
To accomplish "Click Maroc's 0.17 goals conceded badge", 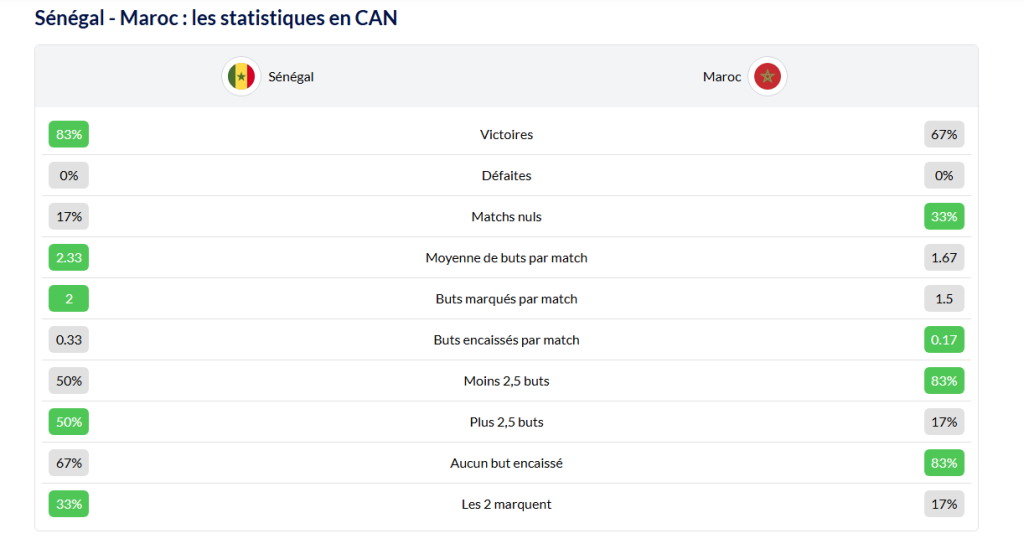I will tap(944, 339).
